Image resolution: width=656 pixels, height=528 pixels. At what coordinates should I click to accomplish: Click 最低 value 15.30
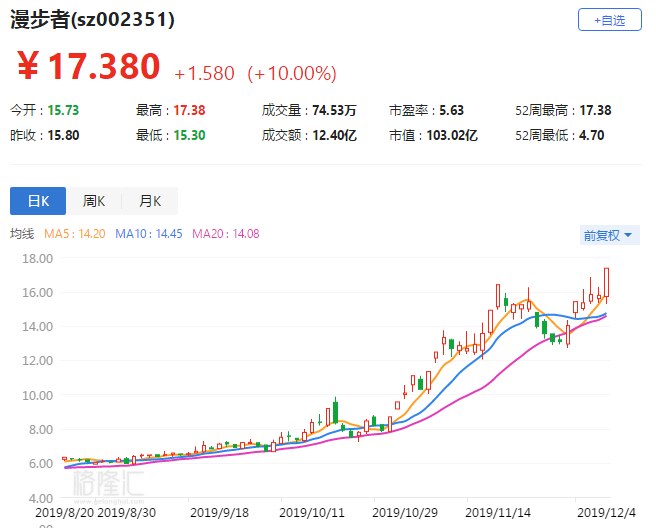click(189, 135)
